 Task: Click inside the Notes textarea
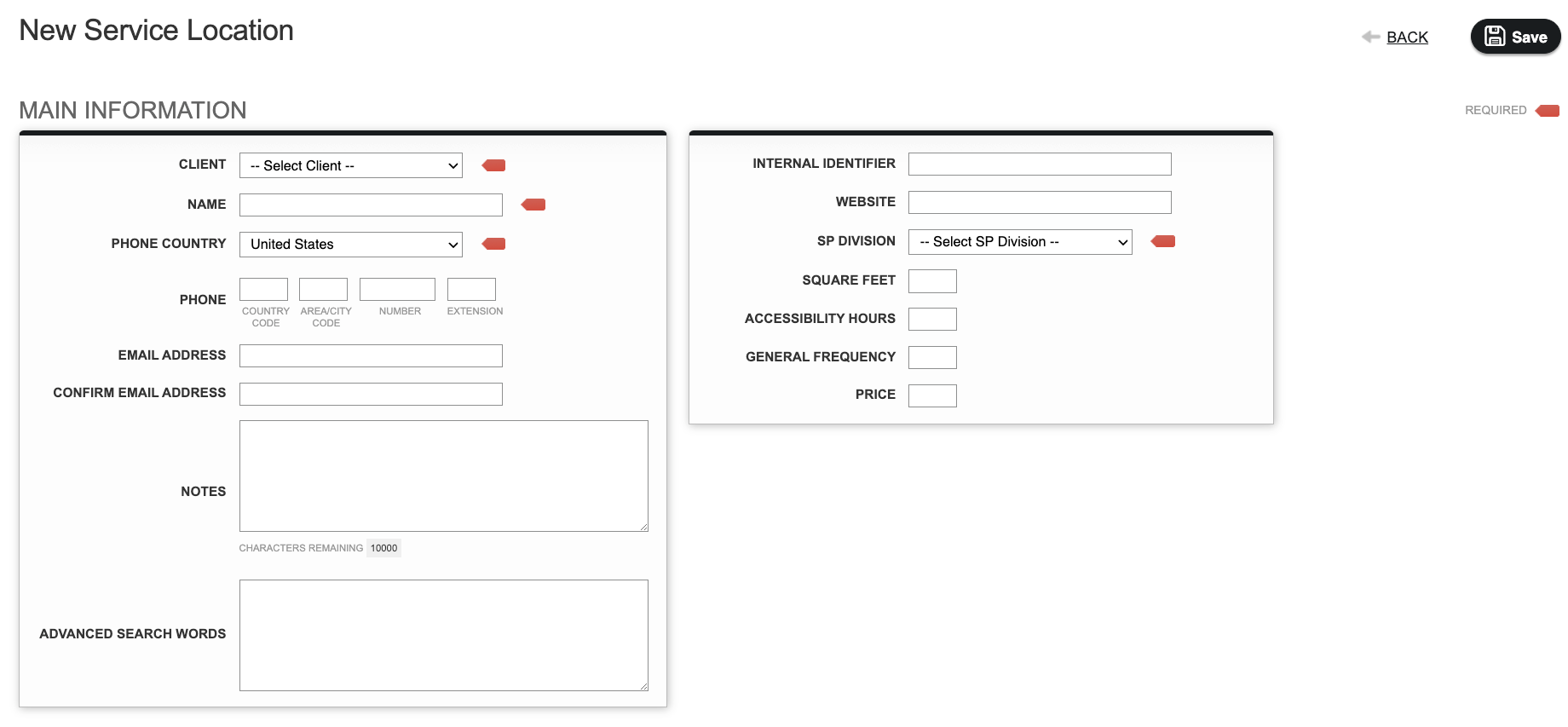(444, 476)
